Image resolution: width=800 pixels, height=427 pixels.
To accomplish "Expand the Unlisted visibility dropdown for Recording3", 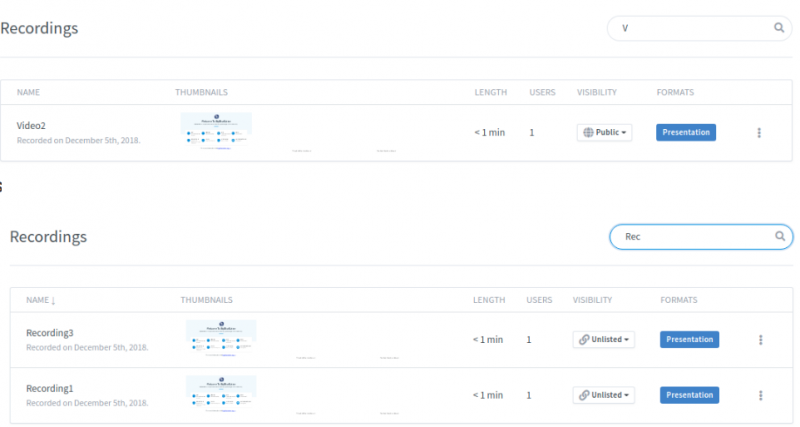I will 604,340.
